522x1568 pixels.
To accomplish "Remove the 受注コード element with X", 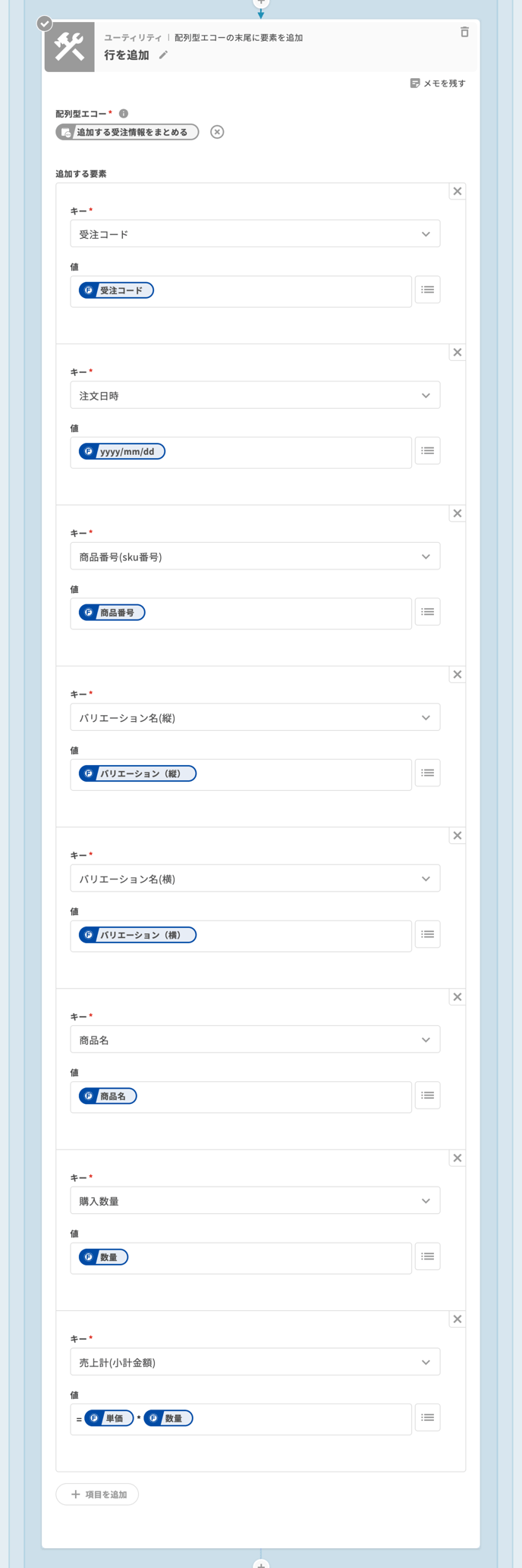I will click(458, 192).
